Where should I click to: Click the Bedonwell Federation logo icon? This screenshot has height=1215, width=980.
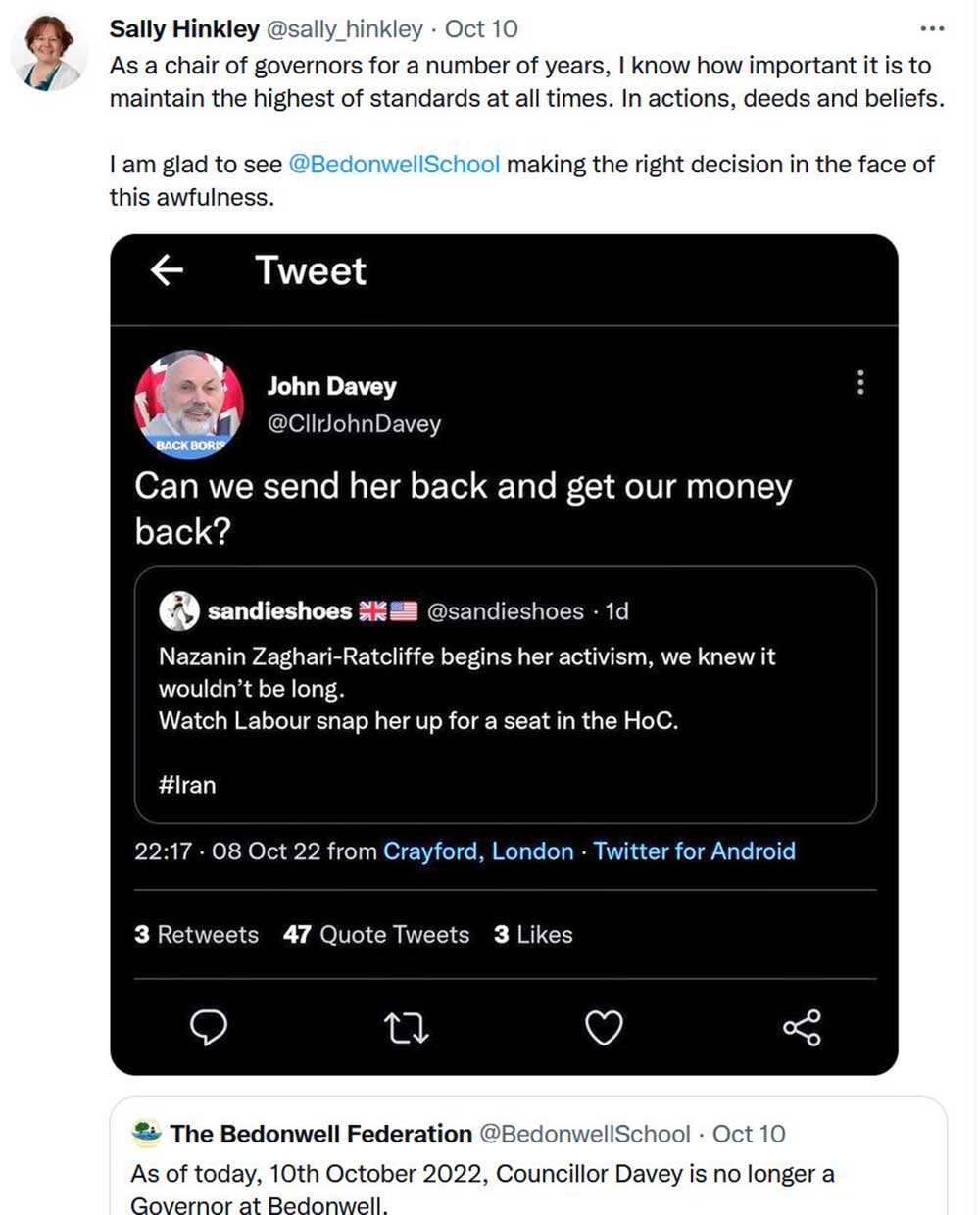click(x=147, y=1134)
